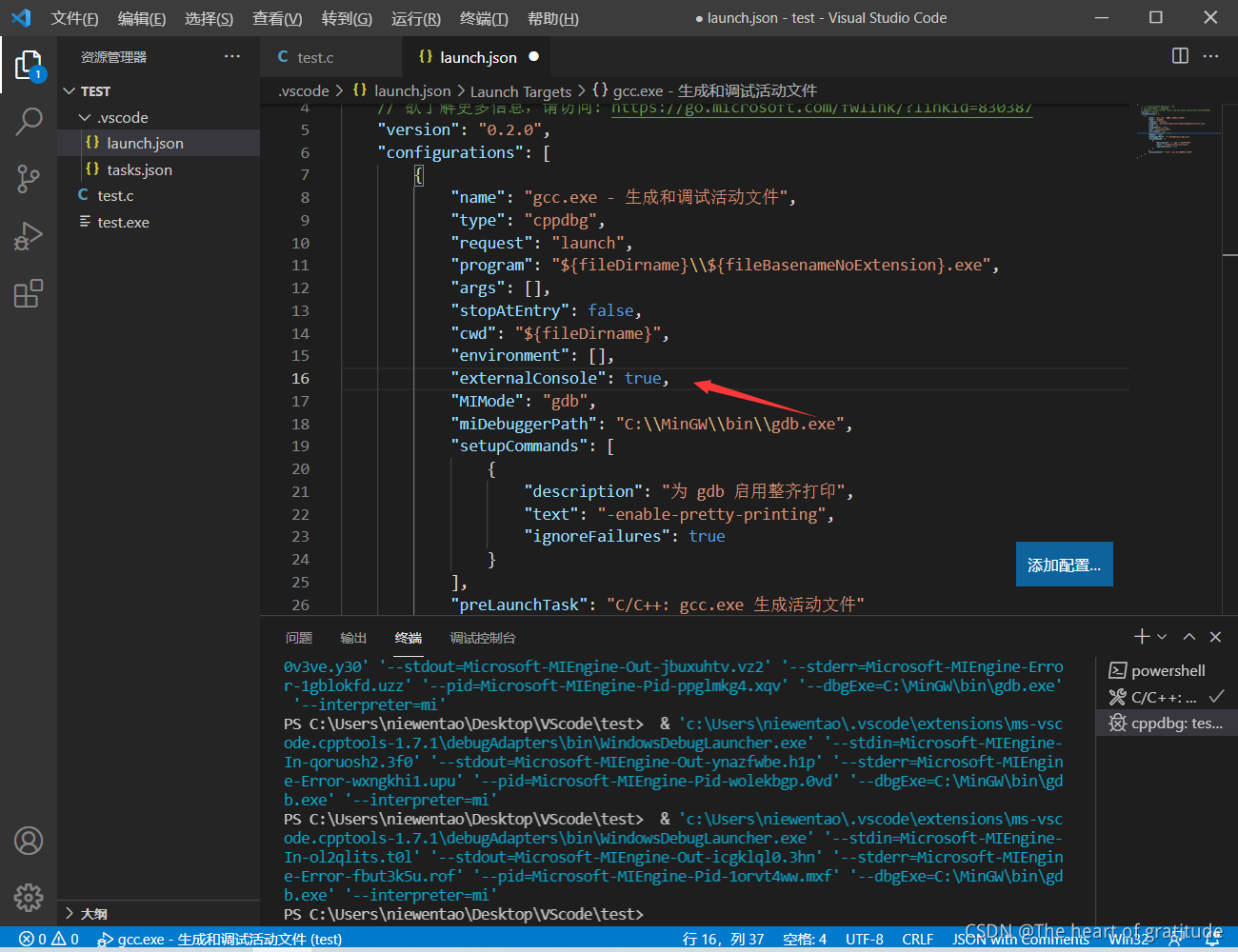Switch to the launch.json editor tab
The height and width of the screenshot is (952, 1238).
478,57
